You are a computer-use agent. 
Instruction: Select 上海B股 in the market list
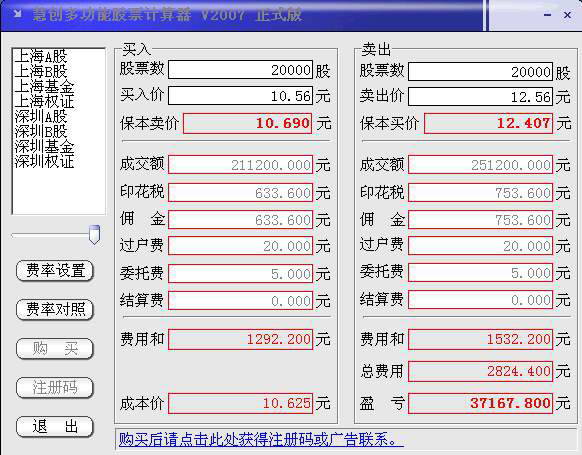pos(41,71)
